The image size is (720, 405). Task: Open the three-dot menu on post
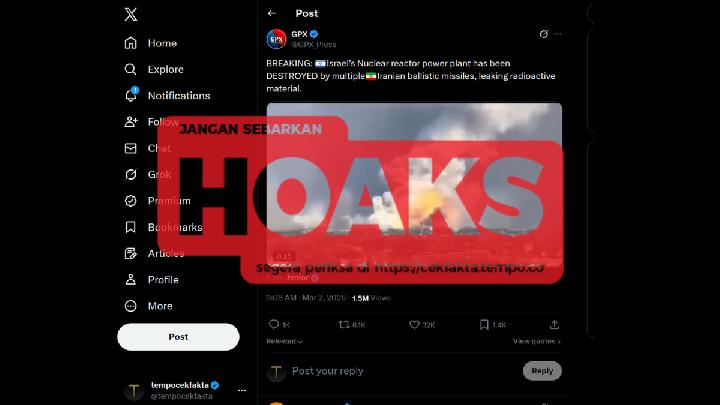[558, 34]
